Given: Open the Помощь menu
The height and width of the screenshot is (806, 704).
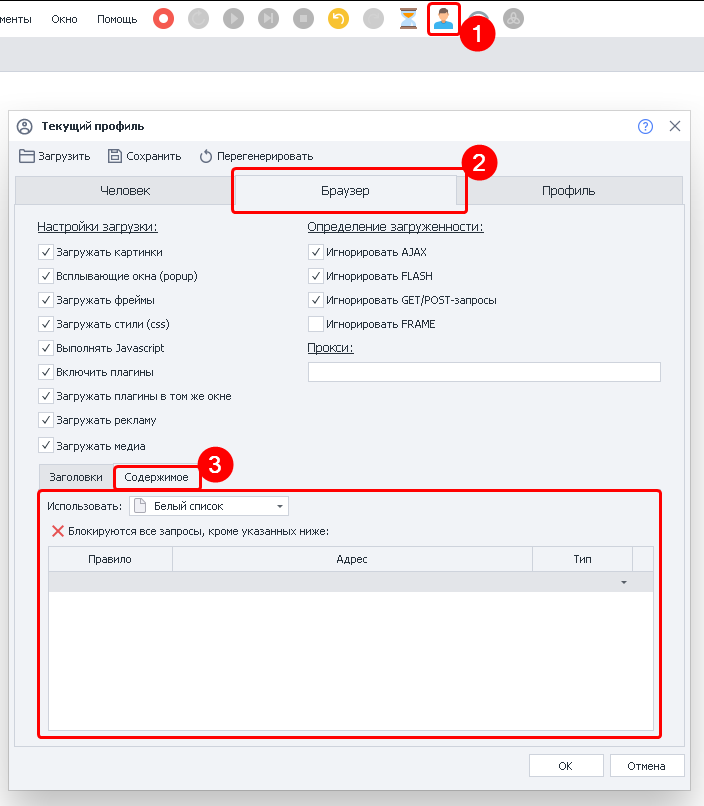Looking at the screenshot, I should click(x=117, y=19).
